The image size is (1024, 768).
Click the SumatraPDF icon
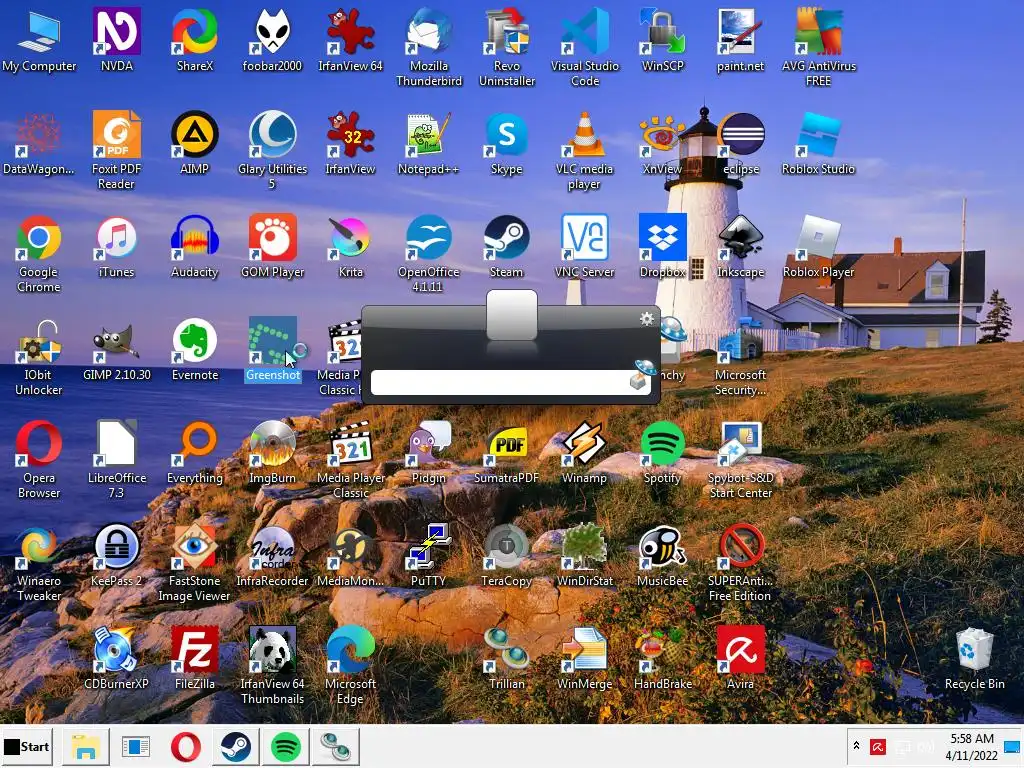507,452
